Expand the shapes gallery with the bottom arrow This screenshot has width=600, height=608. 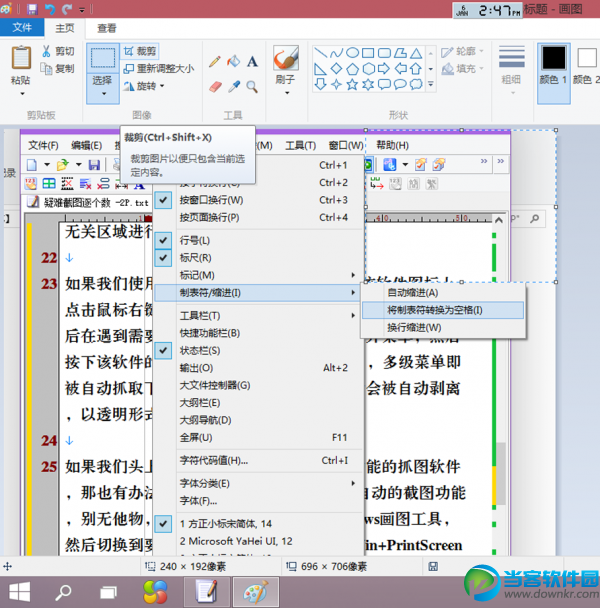[x=431, y=84]
